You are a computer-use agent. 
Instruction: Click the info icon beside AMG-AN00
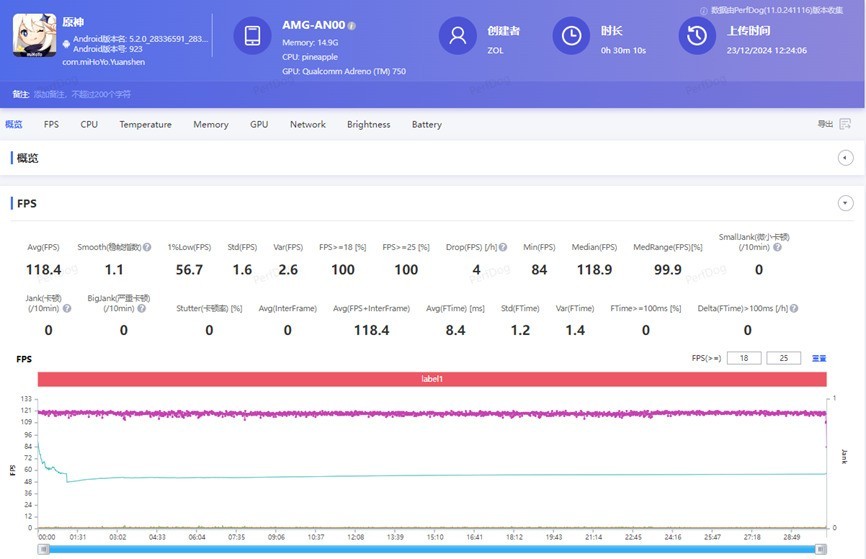click(352, 26)
